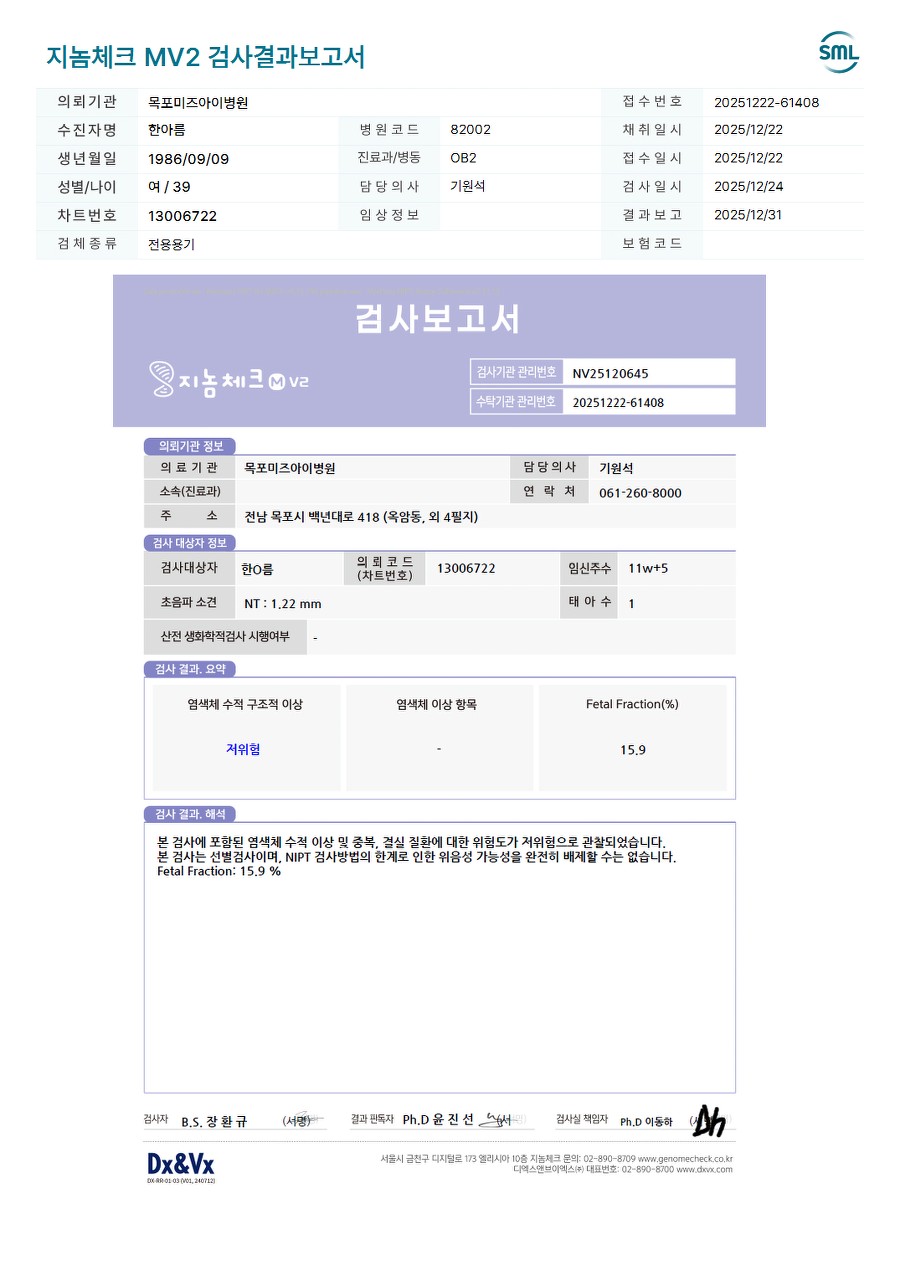Click the title 지놈체크 MV2 검사결과보고서
This screenshot has width=900, height=1271.
(206, 57)
